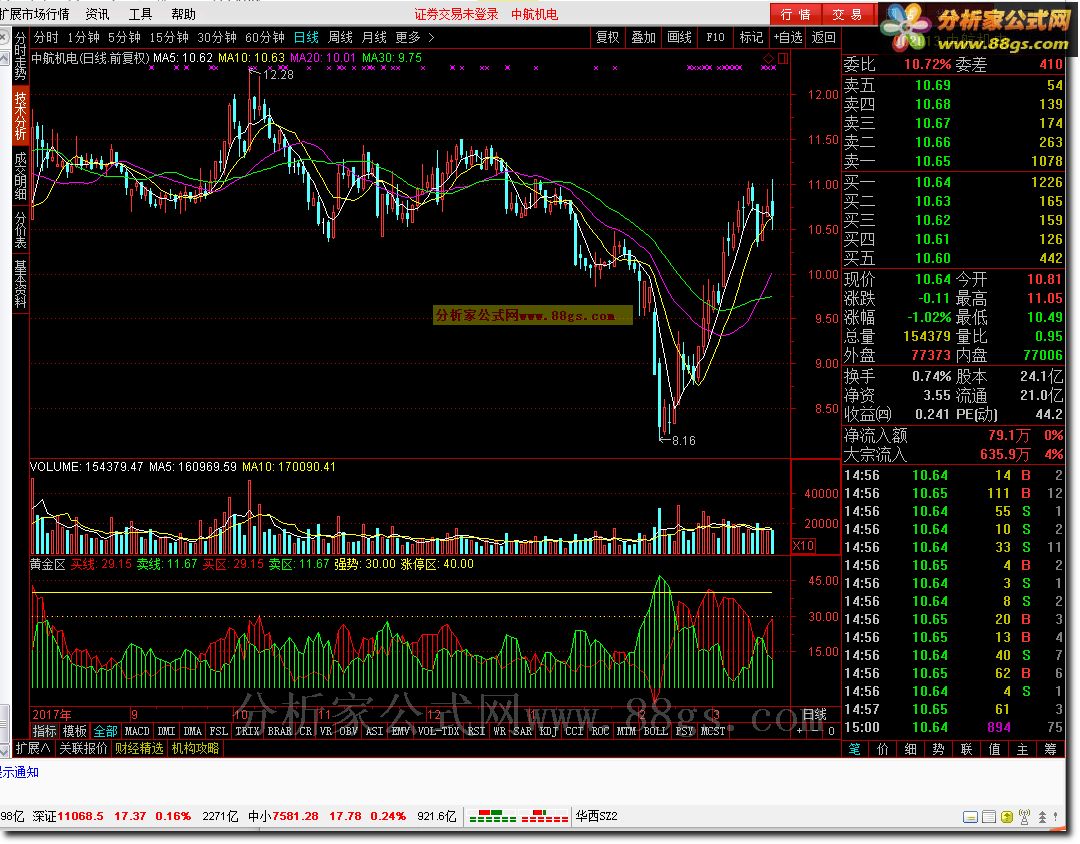The height and width of the screenshot is (844, 1080).
Task: Select 5分钟 period
Action: point(124,37)
